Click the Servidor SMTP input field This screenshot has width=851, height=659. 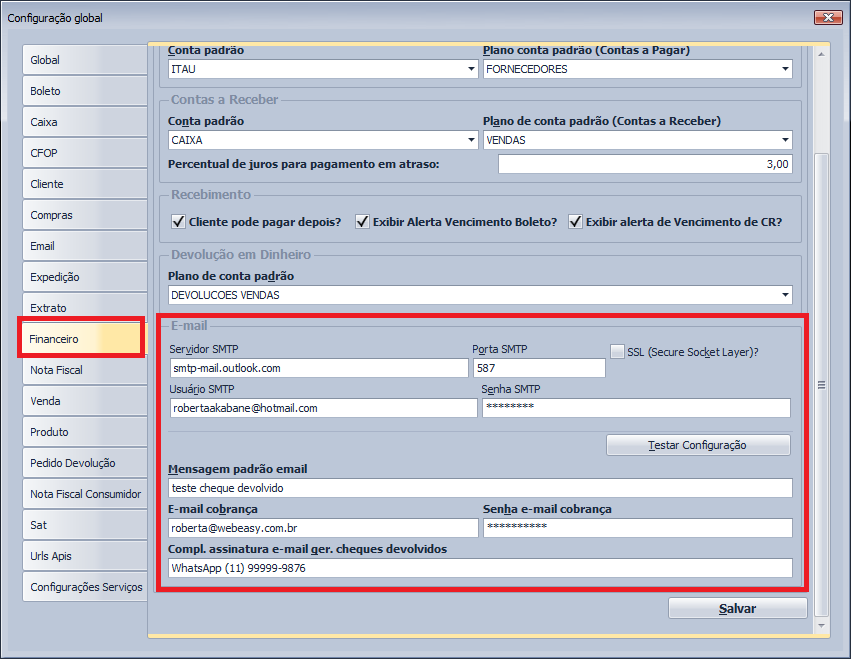point(317,368)
